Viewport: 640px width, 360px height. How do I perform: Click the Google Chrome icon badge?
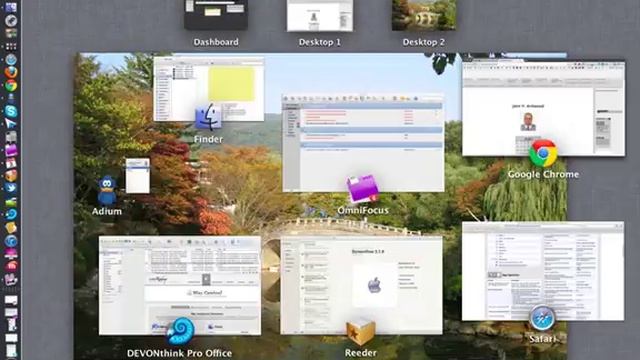(543, 153)
